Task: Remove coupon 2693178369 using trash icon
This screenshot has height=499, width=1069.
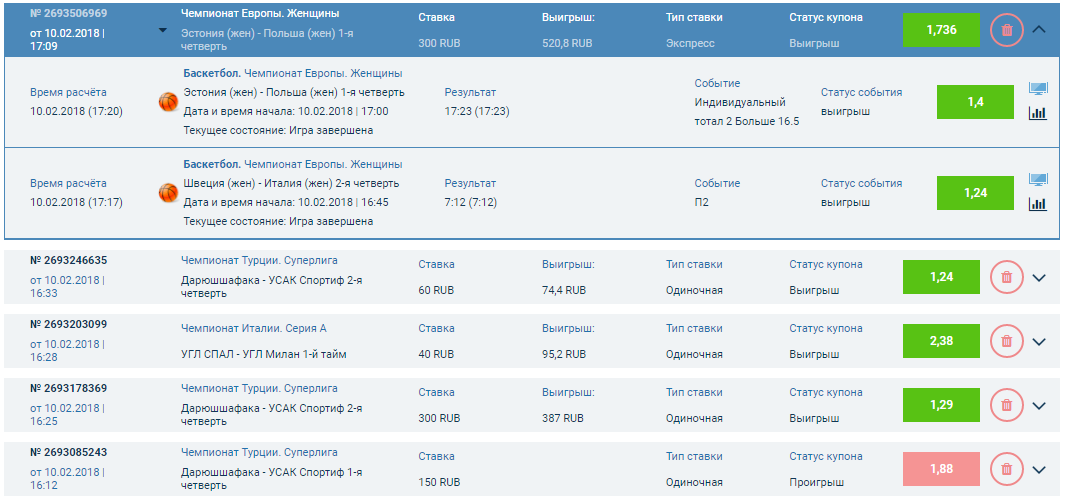Action: coord(1006,405)
